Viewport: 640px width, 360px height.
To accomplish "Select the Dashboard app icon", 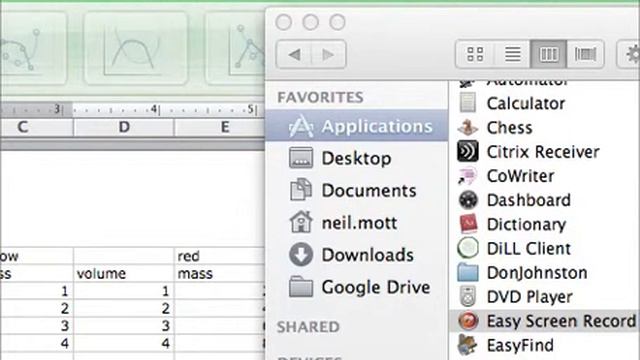I will tap(468, 200).
